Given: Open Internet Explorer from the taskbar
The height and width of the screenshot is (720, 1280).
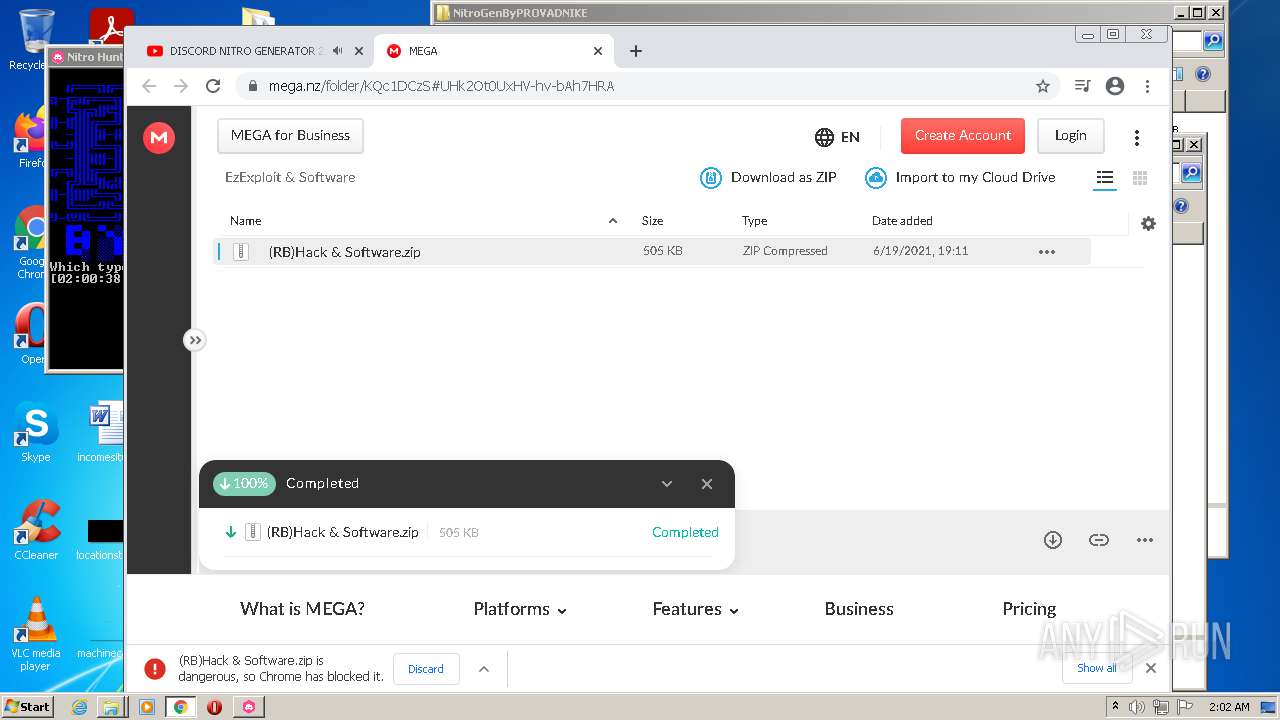Looking at the screenshot, I should (79, 707).
